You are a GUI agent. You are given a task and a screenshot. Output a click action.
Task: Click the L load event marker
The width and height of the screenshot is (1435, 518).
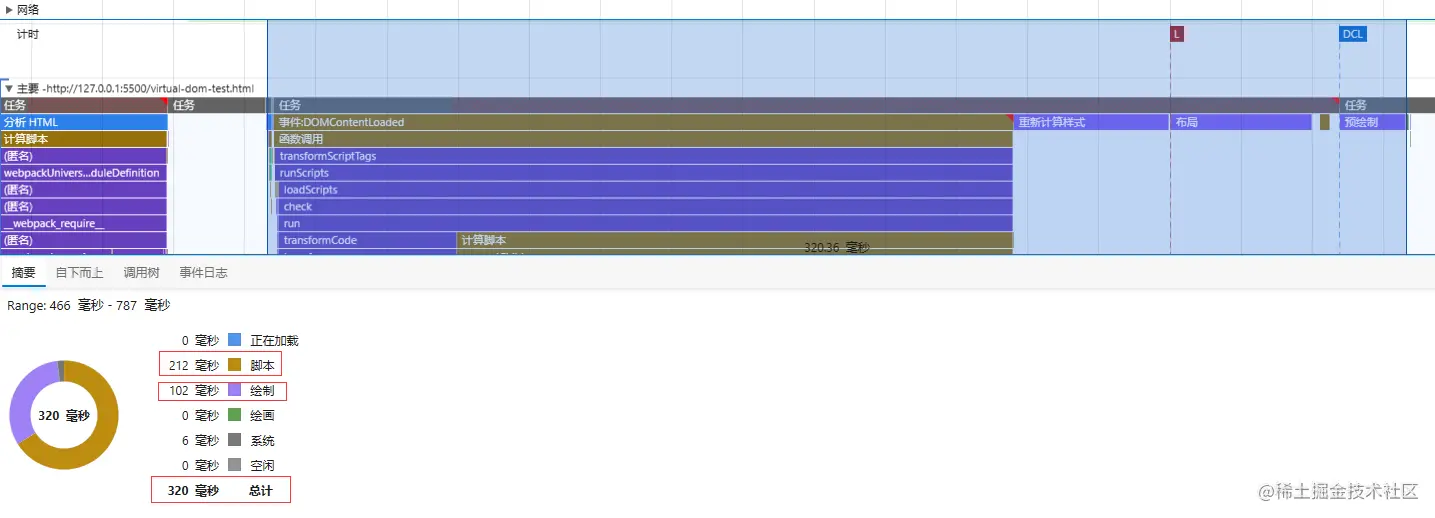click(x=1177, y=34)
